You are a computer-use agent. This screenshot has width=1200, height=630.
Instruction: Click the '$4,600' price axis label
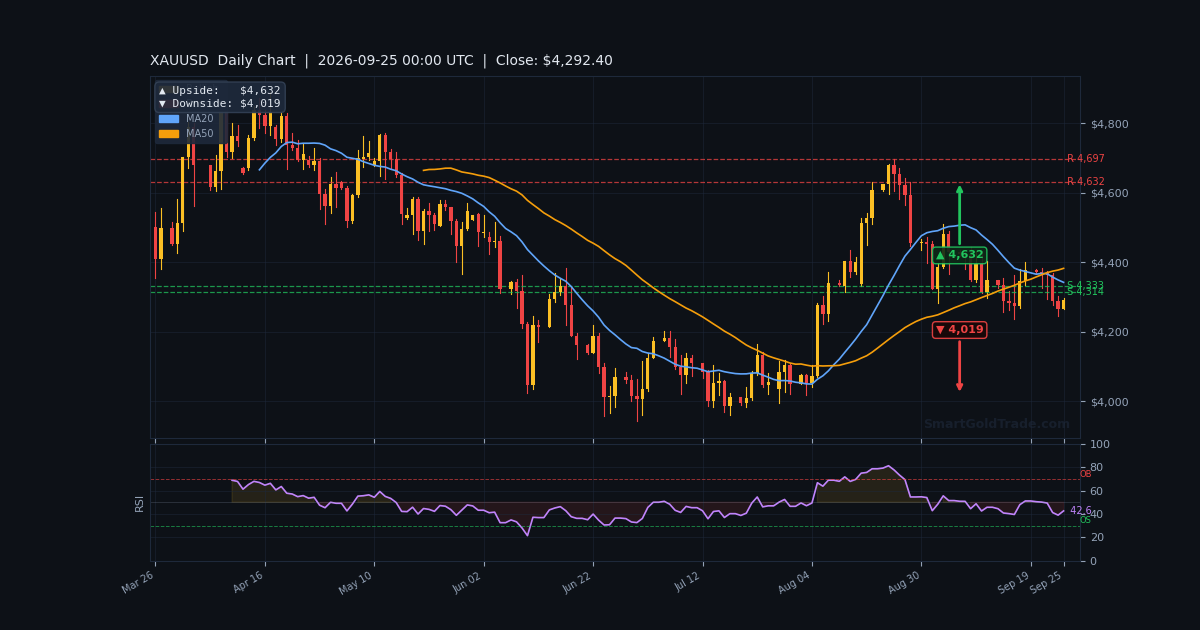tap(1109, 193)
